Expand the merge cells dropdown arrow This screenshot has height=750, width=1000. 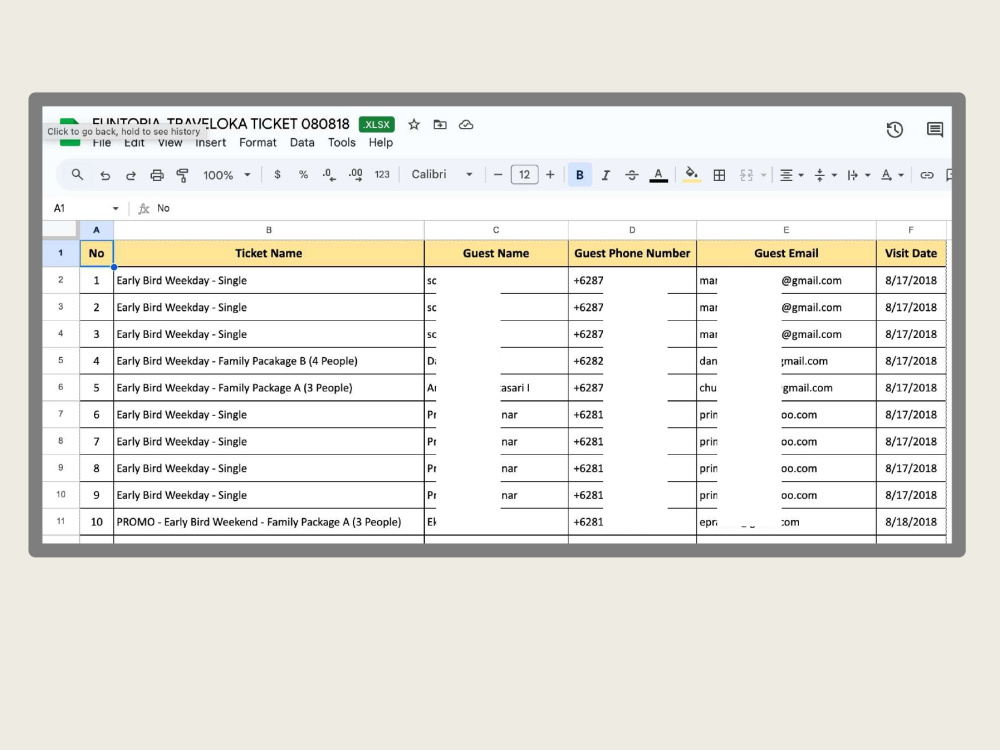tap(763, 175)
